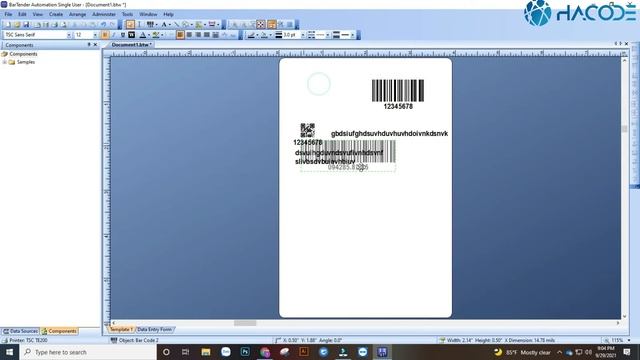Open the Administer menu

pyautogui.click(x=104, y=14)
